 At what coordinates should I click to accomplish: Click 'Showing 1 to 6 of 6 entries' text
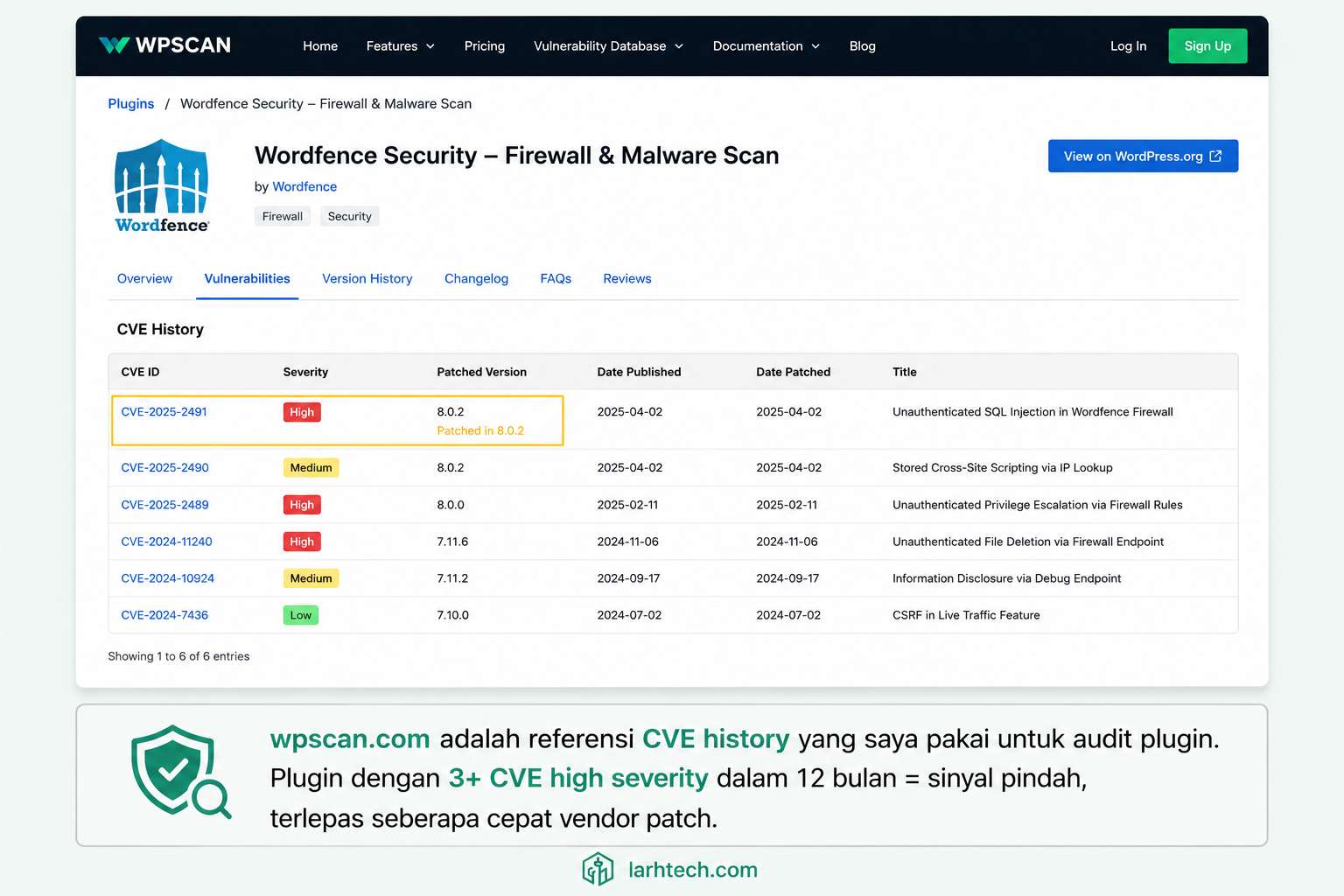pyautogui.click(x=178, y=655)
